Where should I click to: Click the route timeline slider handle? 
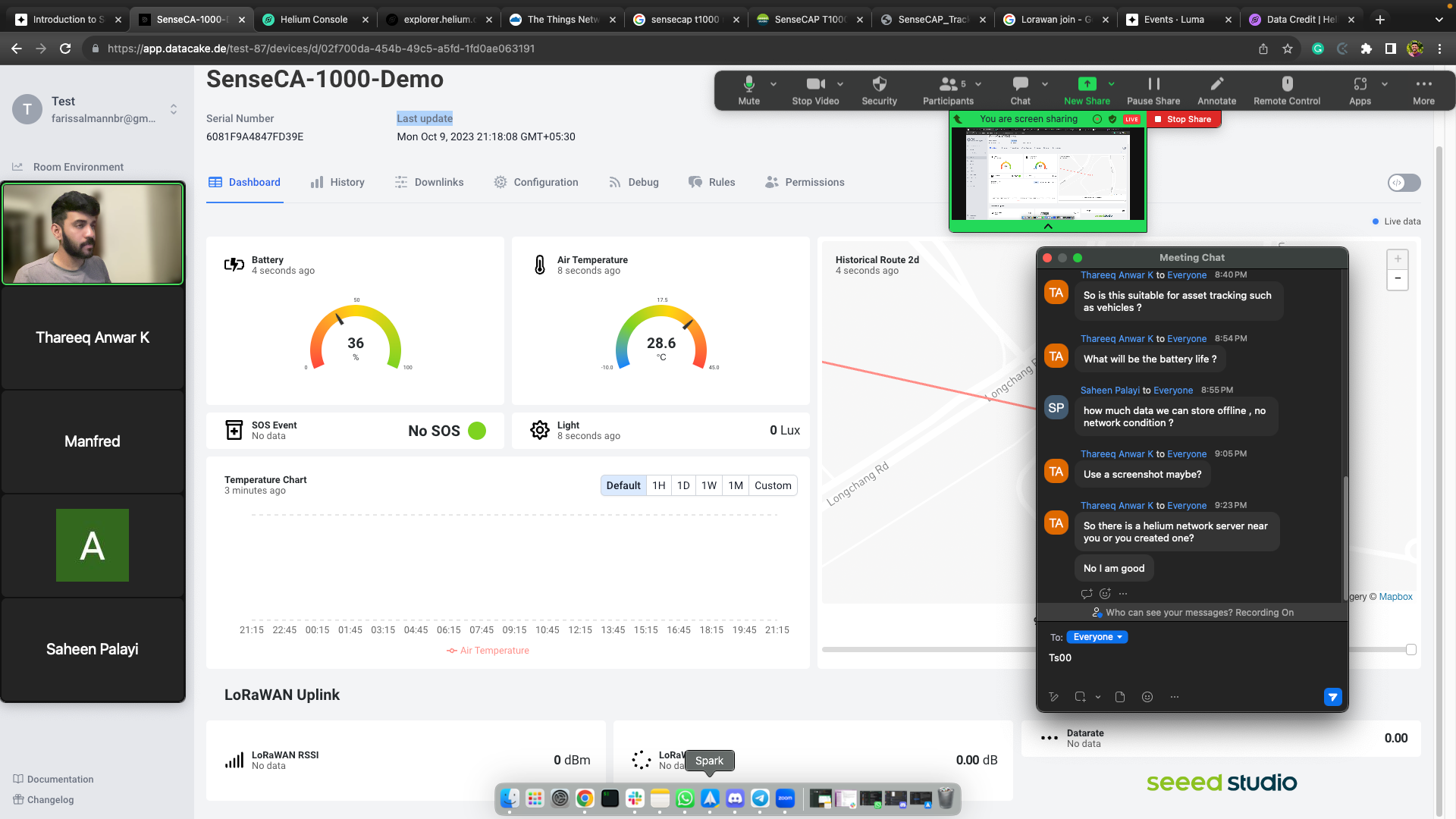[x=1410, y=650]
